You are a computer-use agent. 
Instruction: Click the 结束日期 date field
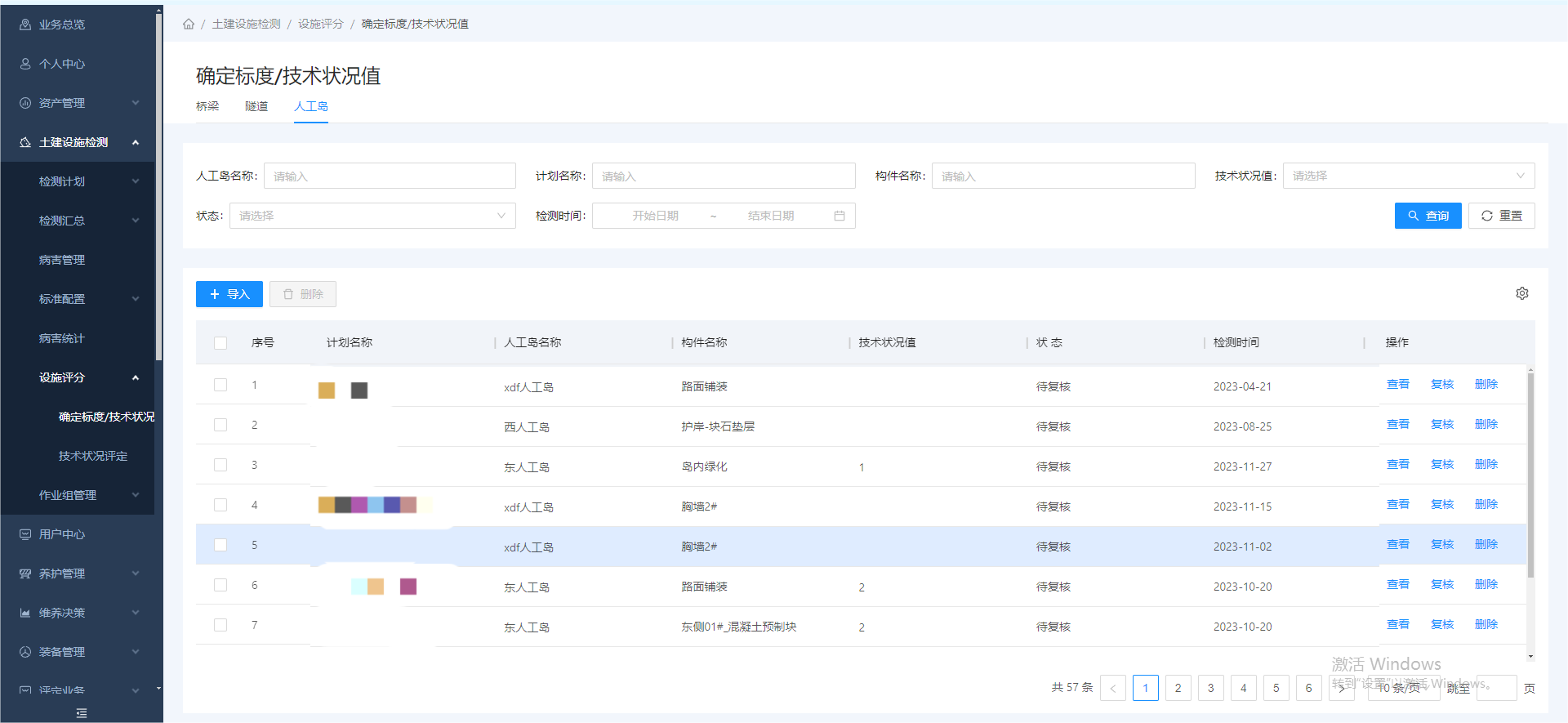coord(771,216)
